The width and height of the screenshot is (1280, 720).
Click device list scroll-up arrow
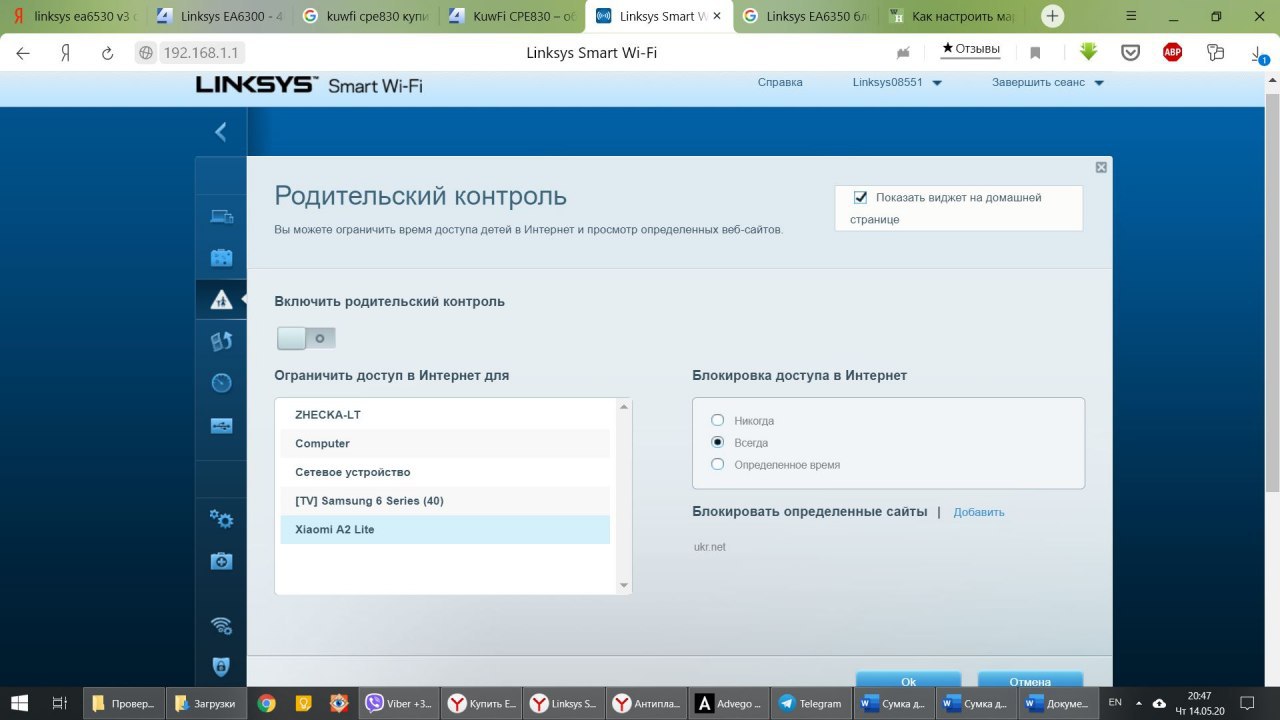point(624,407)
